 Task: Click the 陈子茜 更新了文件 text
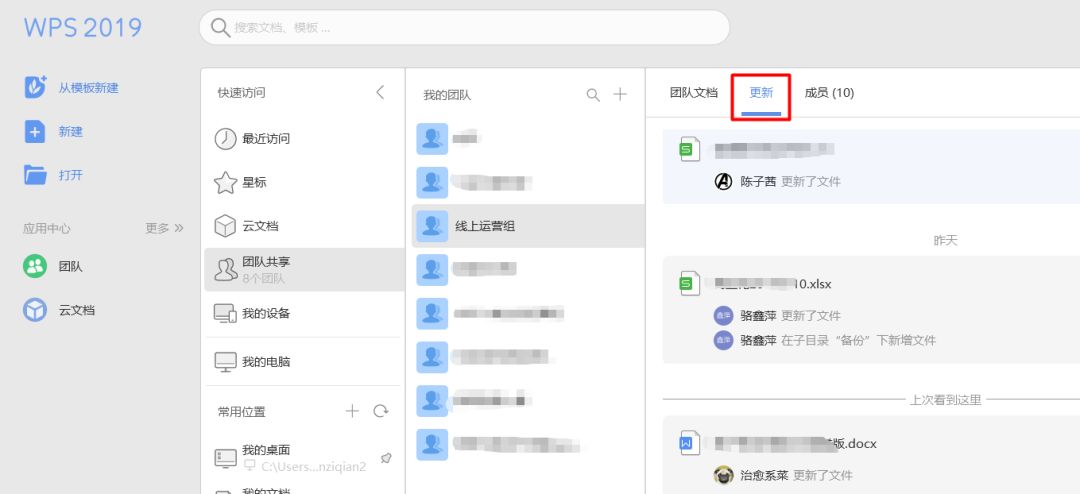[791, 182]
